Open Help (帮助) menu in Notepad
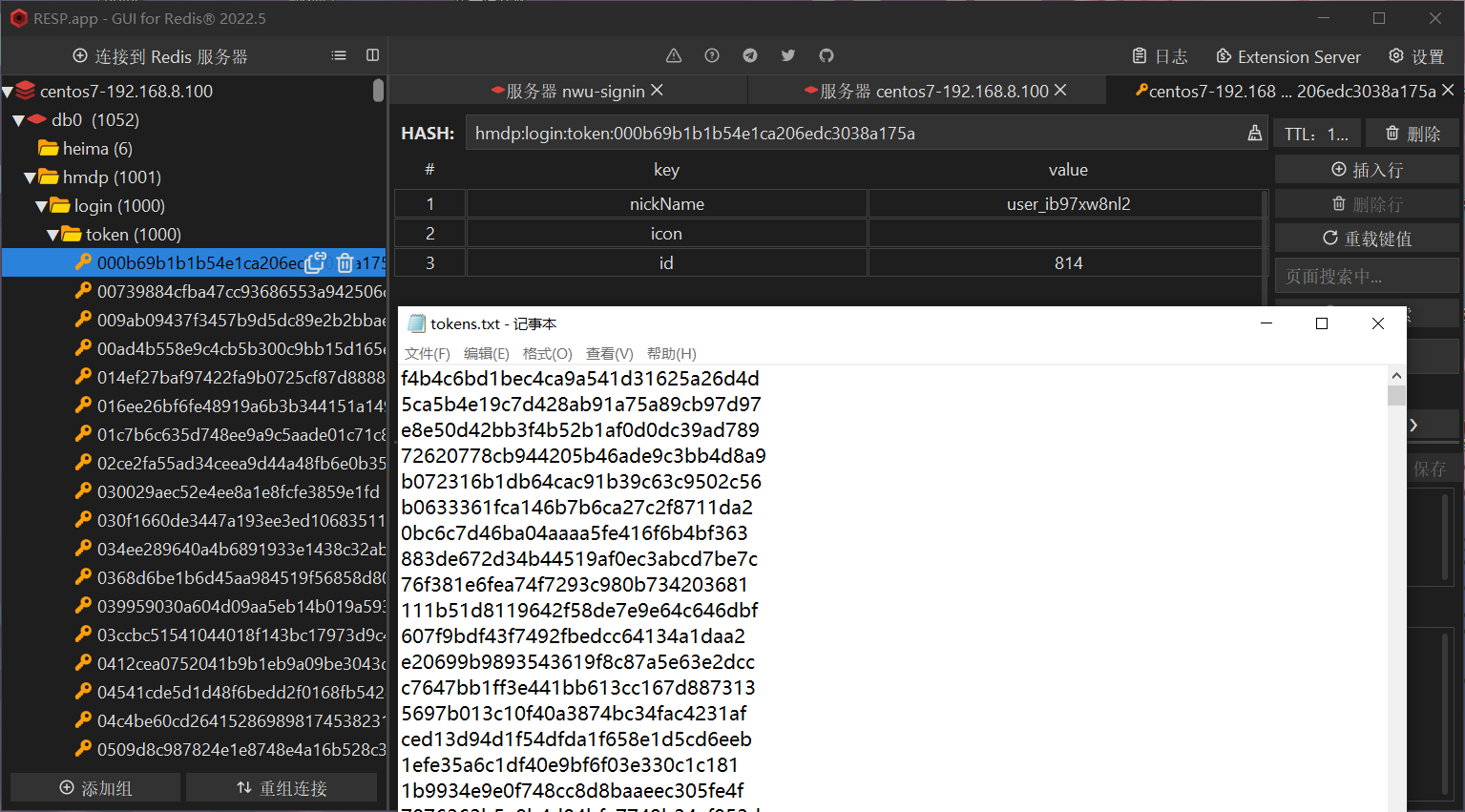The image size is (1465, 812). [x=672, y=354]
